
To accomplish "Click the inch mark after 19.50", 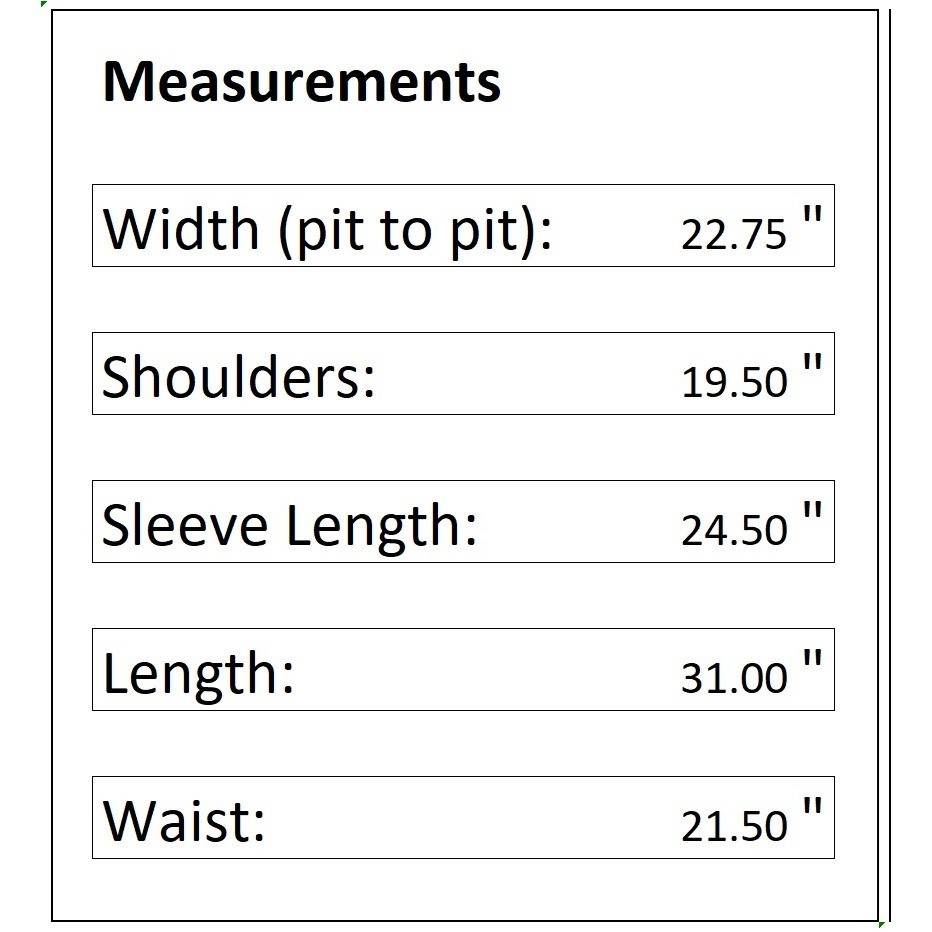I will tap(813, 362).
